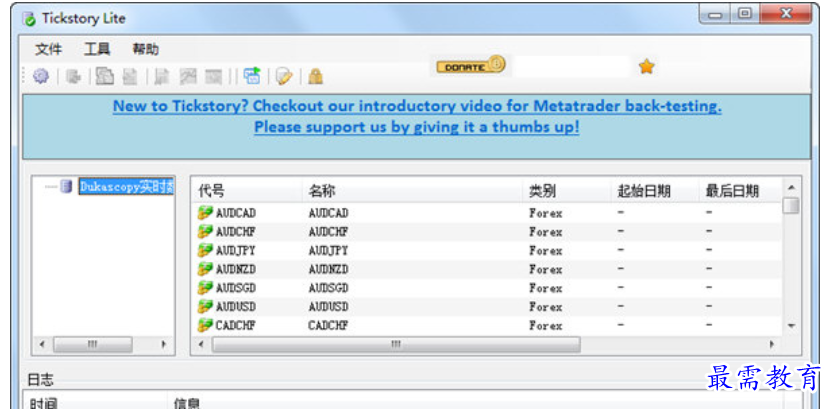Select the AUDJPY symbol row
Screen dimensions: 829x409
[487, 250]
